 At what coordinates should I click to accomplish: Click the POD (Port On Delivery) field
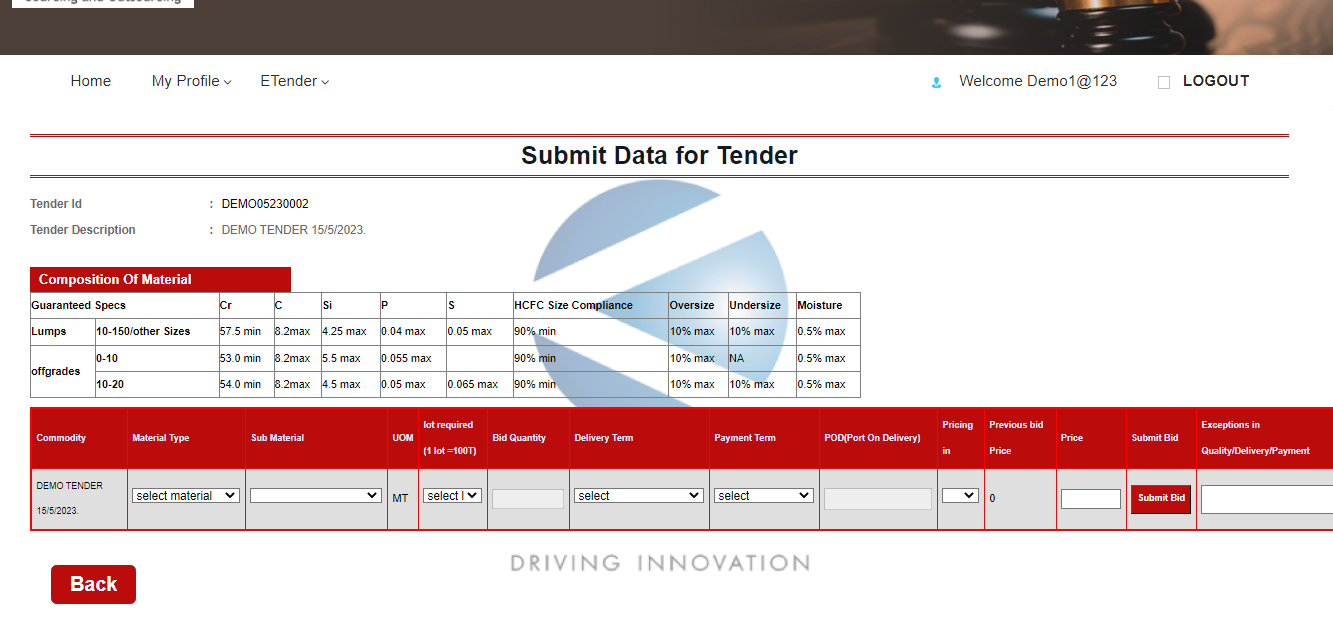pyautogui.click(x=877, y=499)
